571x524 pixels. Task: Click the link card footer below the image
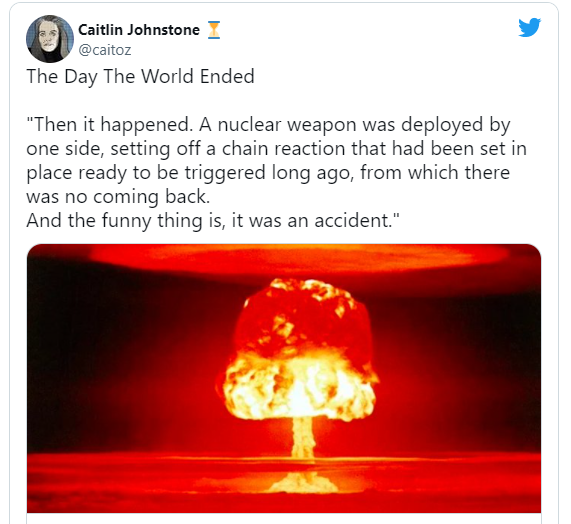point(284,519)
